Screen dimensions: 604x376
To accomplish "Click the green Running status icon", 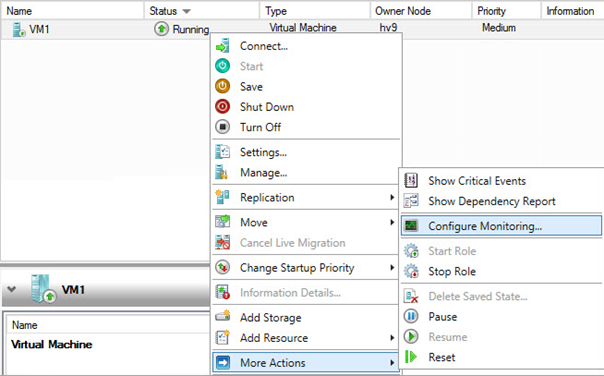I will pyautogui.click(x=161, y=29).
